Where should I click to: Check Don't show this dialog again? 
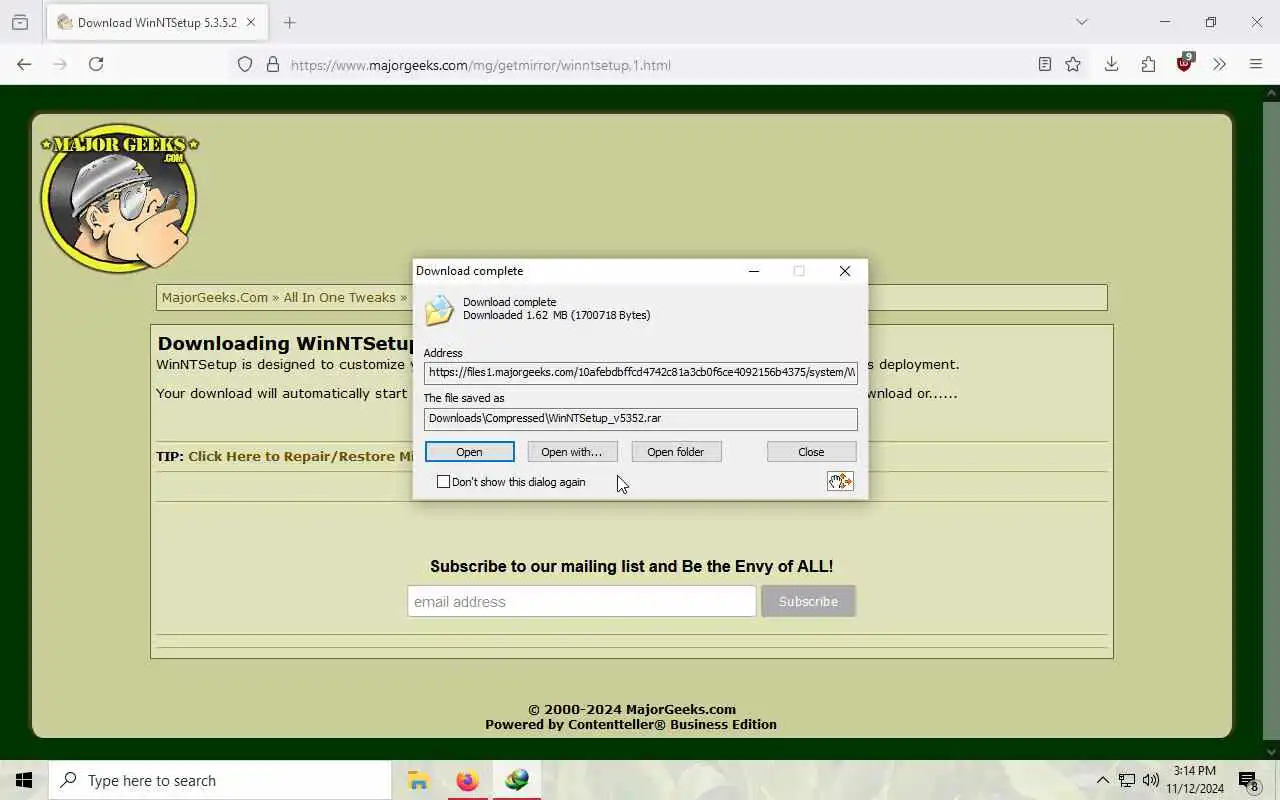(x=443, y=482)
